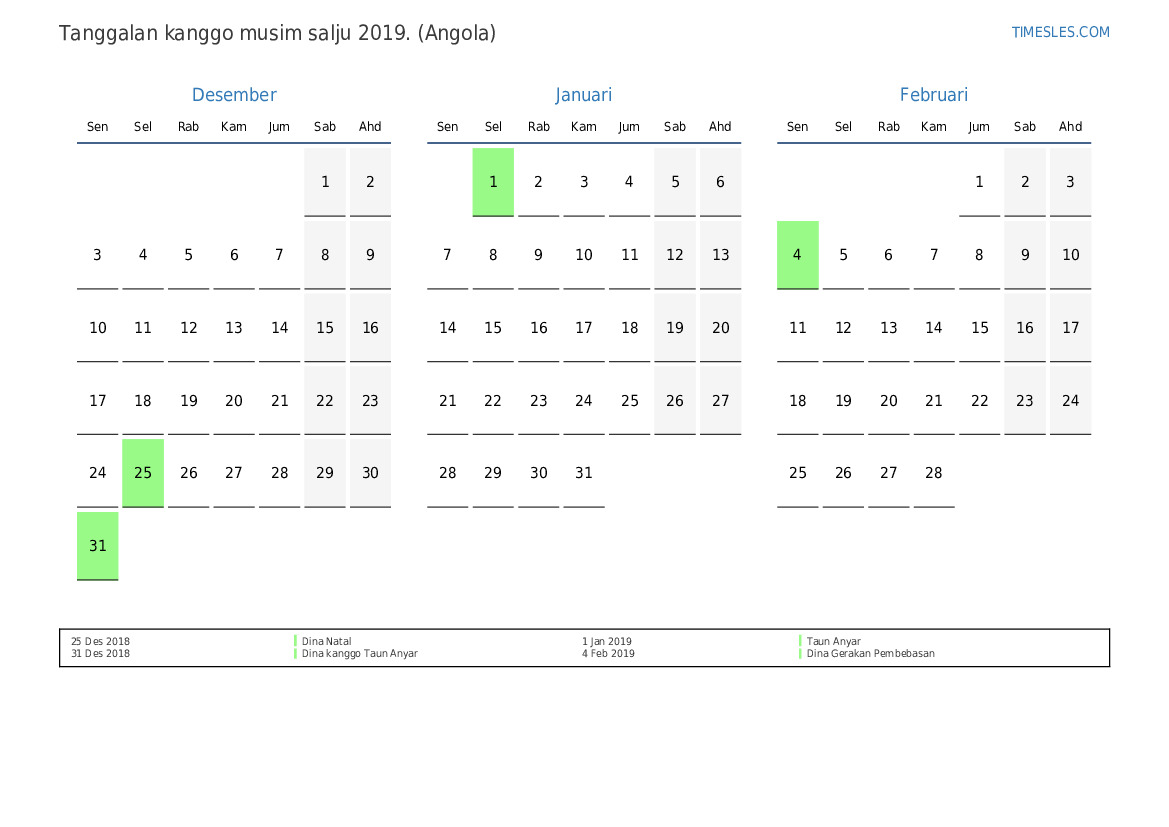Image resolution: width=1169 pixels, height=827 pixels.
Task: Select day 24 in Februari
Action: point(1071,401)
